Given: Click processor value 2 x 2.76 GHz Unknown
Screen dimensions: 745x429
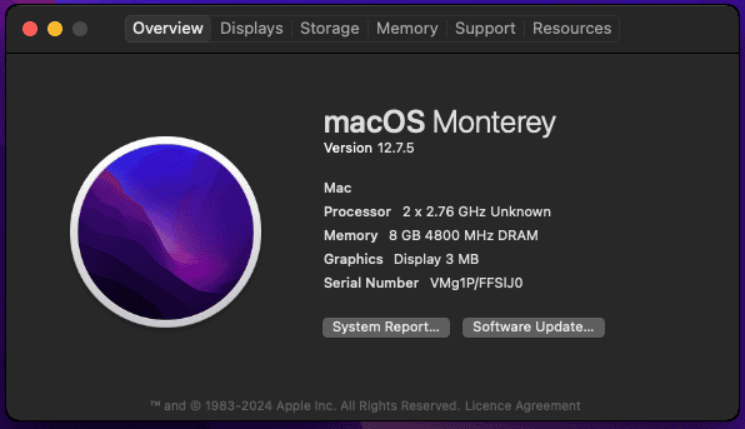Looking at the screenshot, I should pos(477,212).
